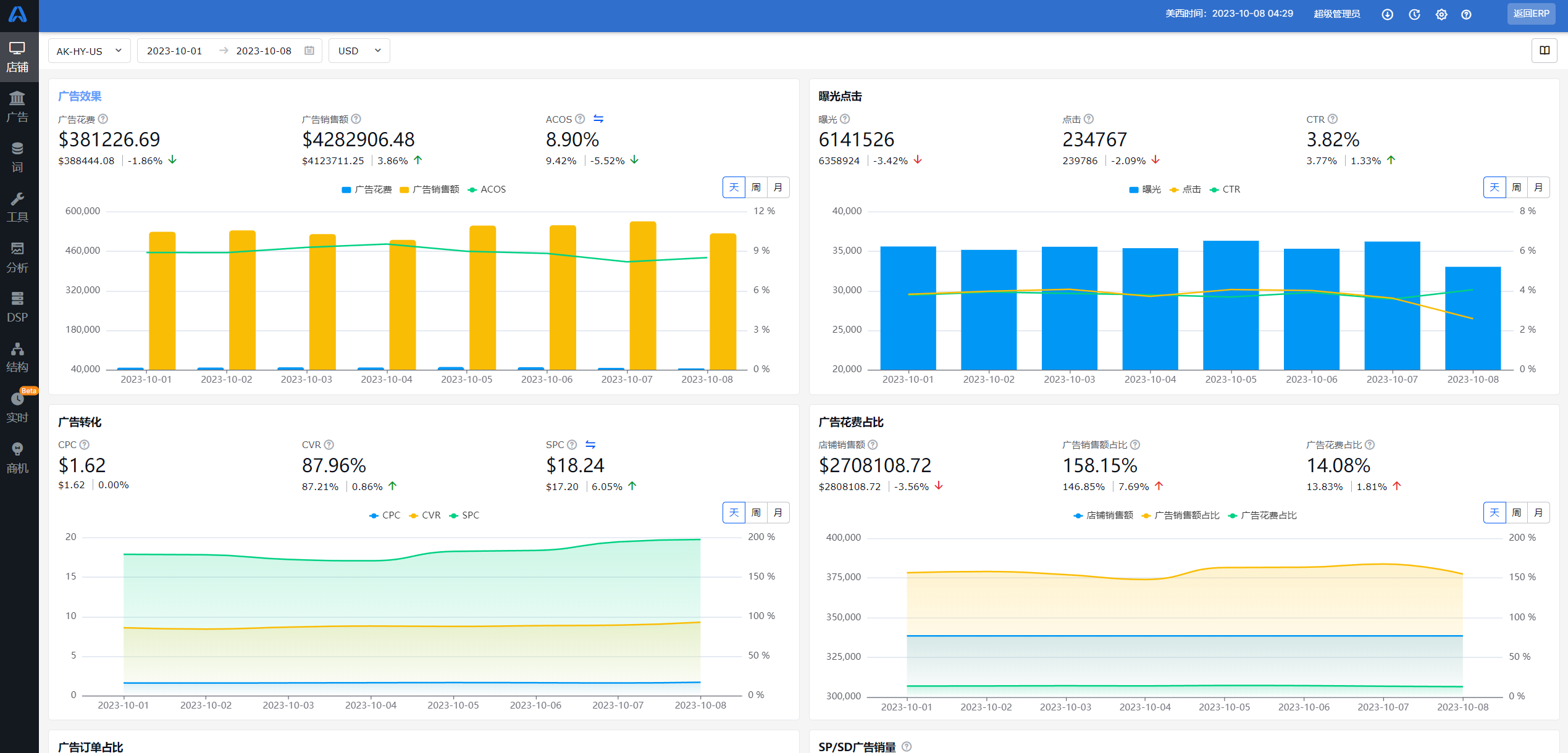Select 月 view in 广告转化 chart
This screenshot has height=753, width=1568.
coord(778,512)
